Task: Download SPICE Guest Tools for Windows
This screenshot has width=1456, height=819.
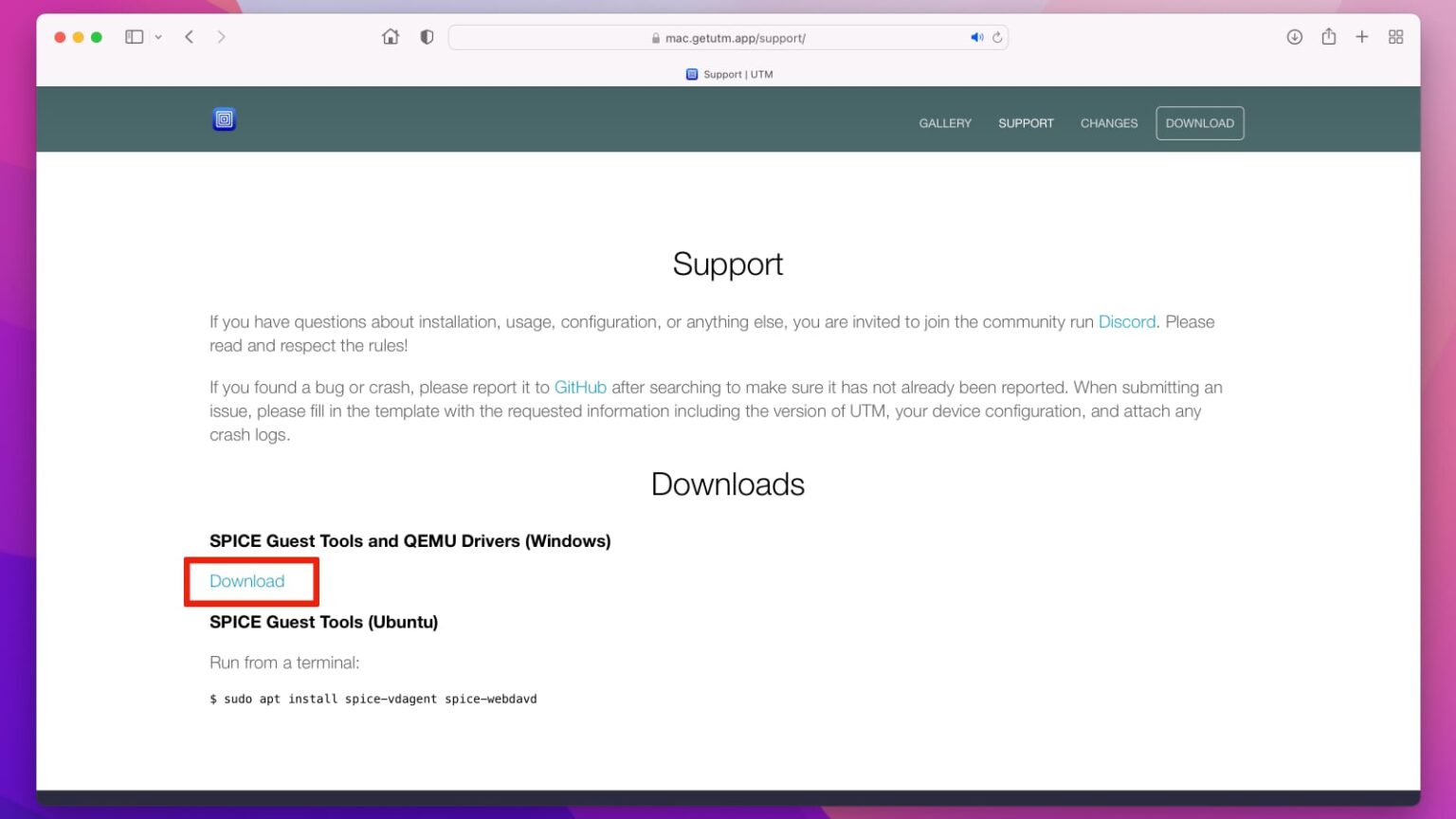Action: coord(246,581)
